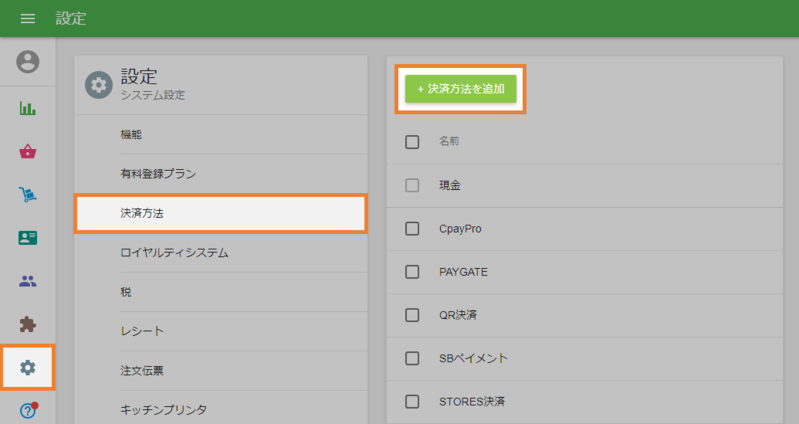Select 有料登録プラン in settings list
Screen dimensions: 799x424
[x=158, y=174]
